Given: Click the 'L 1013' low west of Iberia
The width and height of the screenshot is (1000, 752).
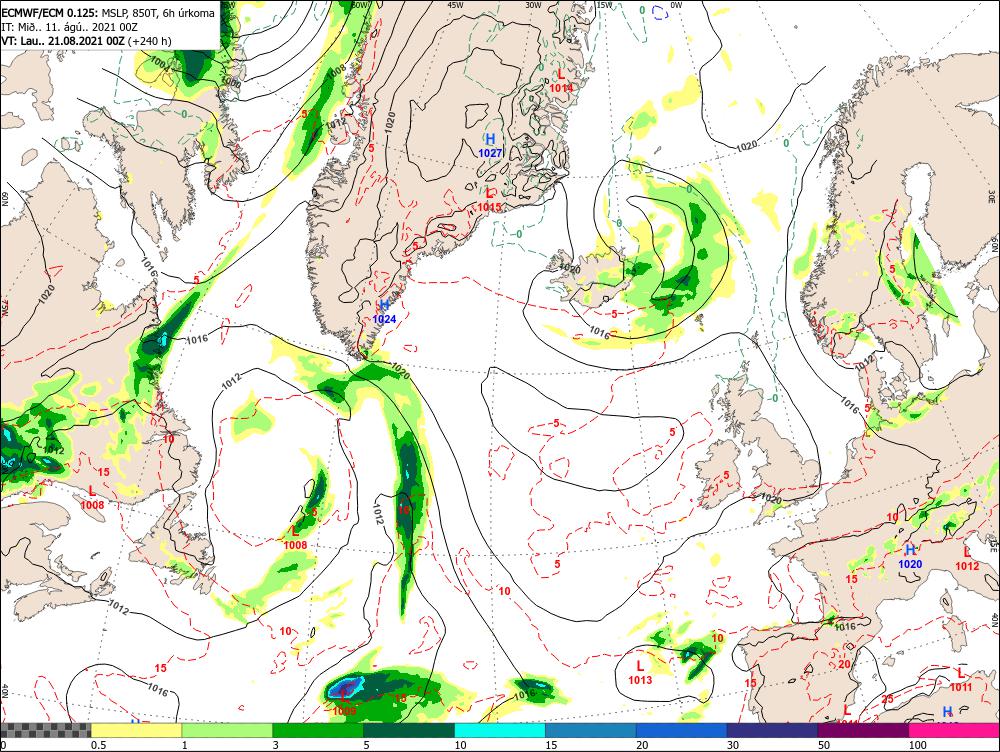Looking at the screenshot, I should click(640, 673).
